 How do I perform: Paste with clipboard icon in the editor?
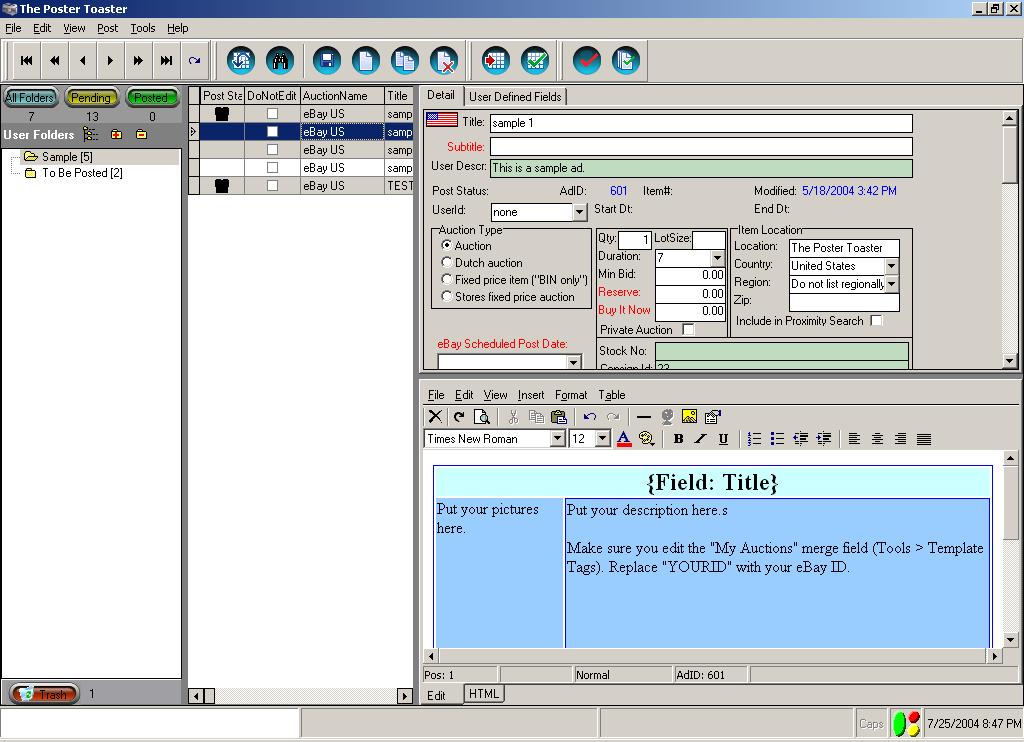click(x=559, y=417)
